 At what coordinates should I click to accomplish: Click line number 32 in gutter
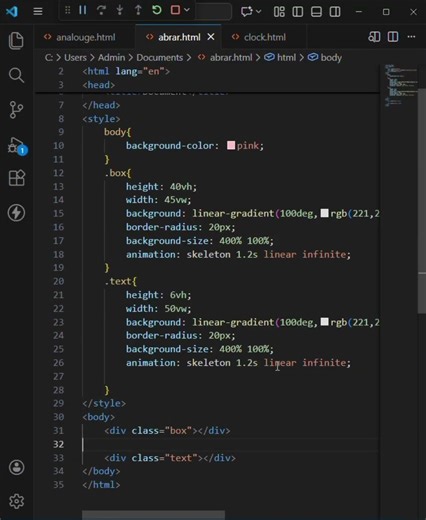click(x=58, y=444)
